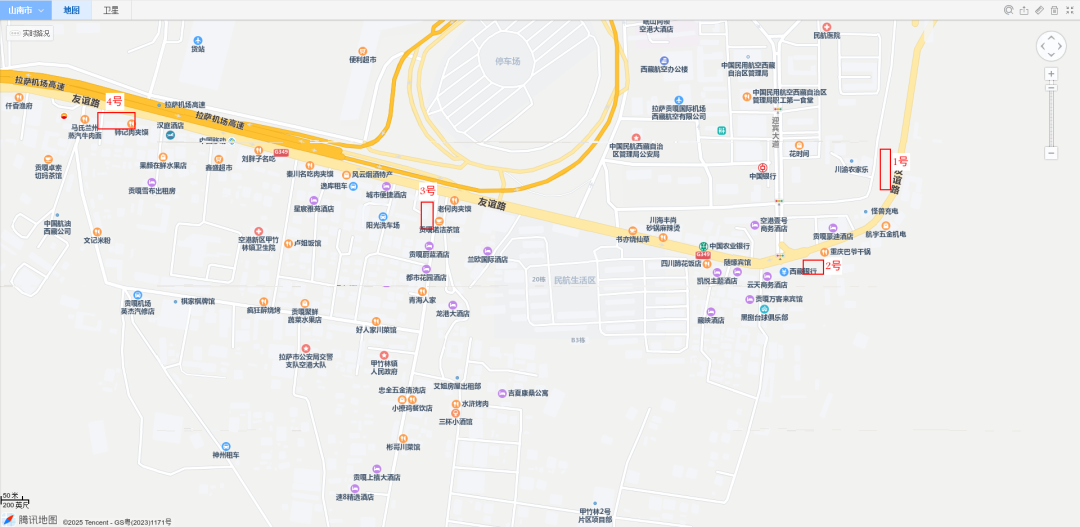Image resolution: width=1080 pixels, height=527 pixels.
Task: Zoom out with the bottom minus button
Action: [x=1051, y=153]
